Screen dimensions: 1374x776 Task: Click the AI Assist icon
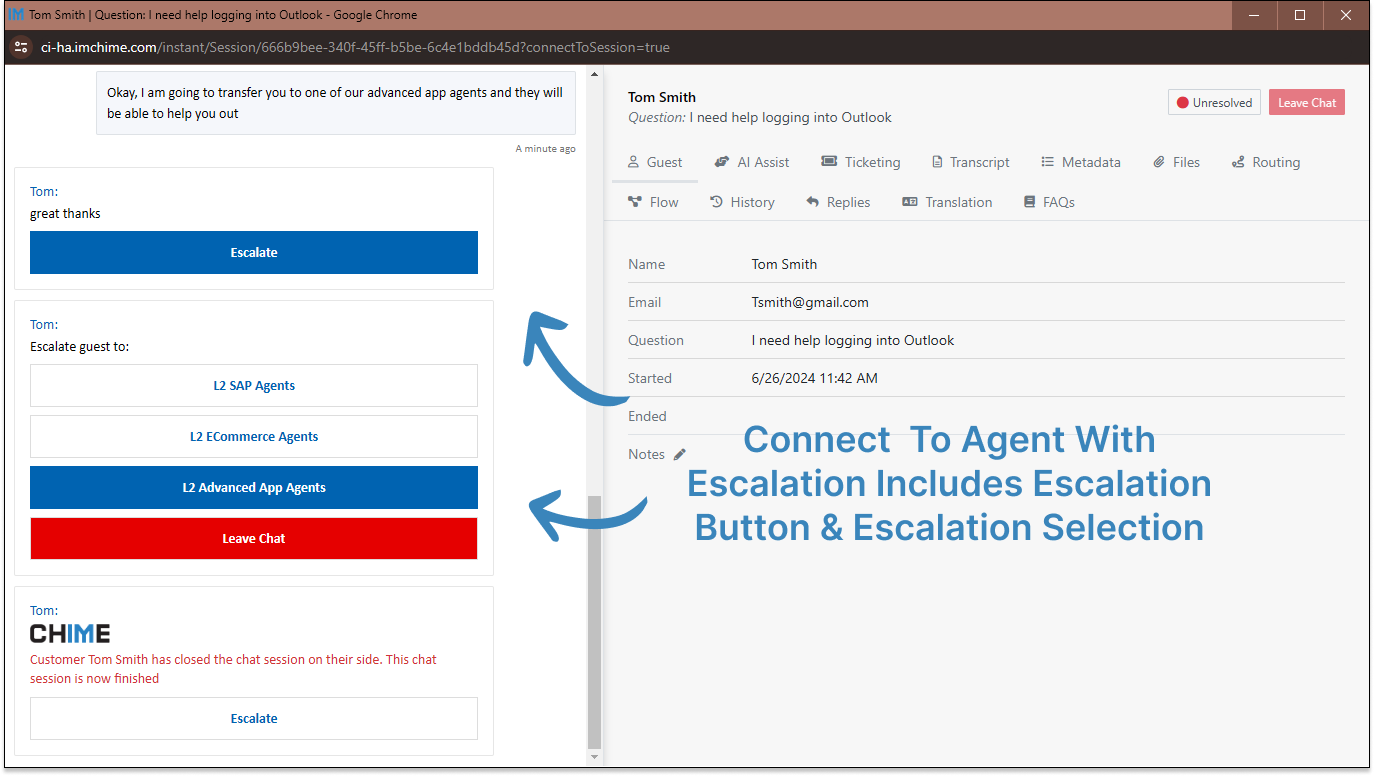[x=721, y=161]
